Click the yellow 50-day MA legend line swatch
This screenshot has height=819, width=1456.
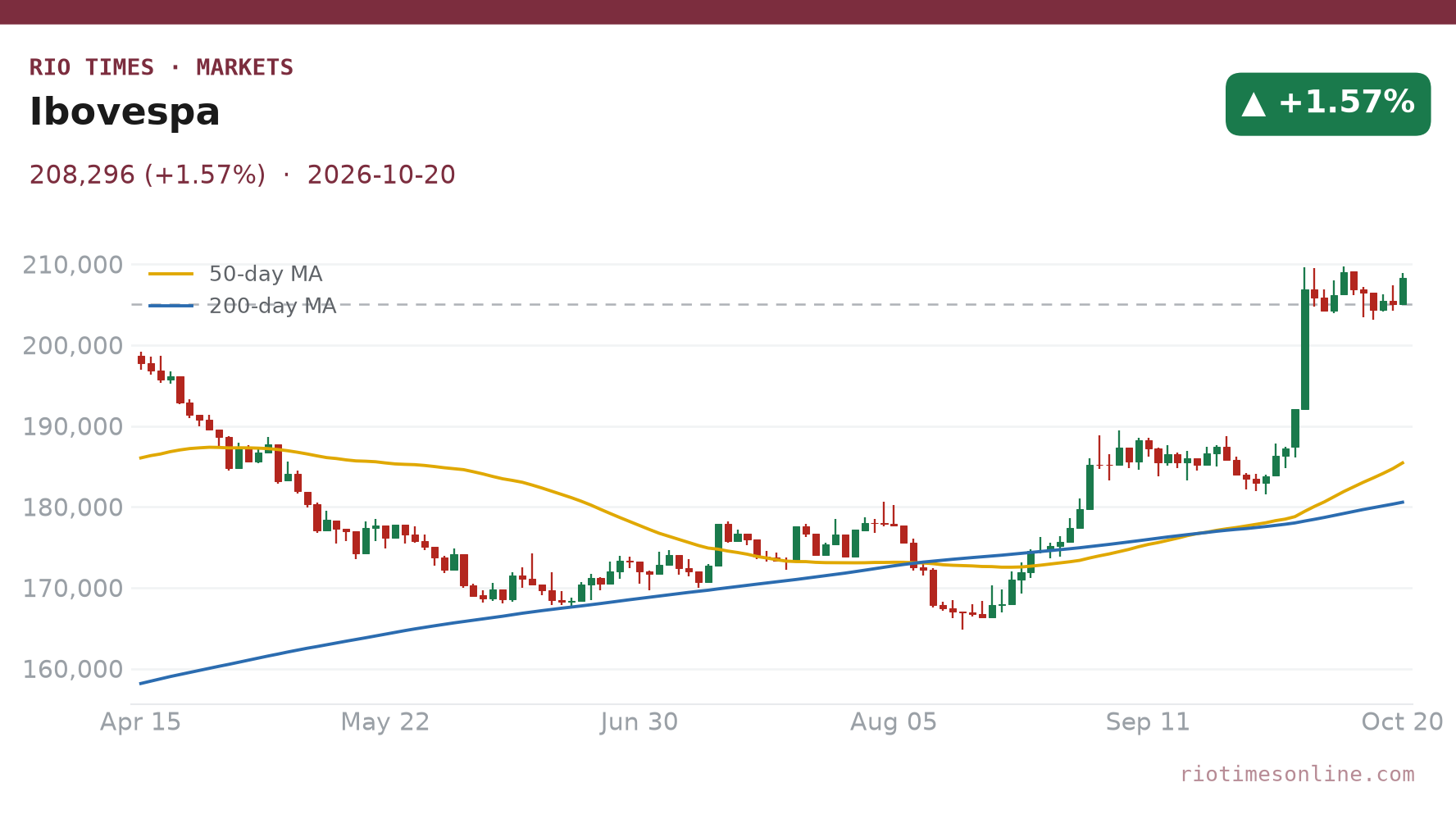point(171,274)
